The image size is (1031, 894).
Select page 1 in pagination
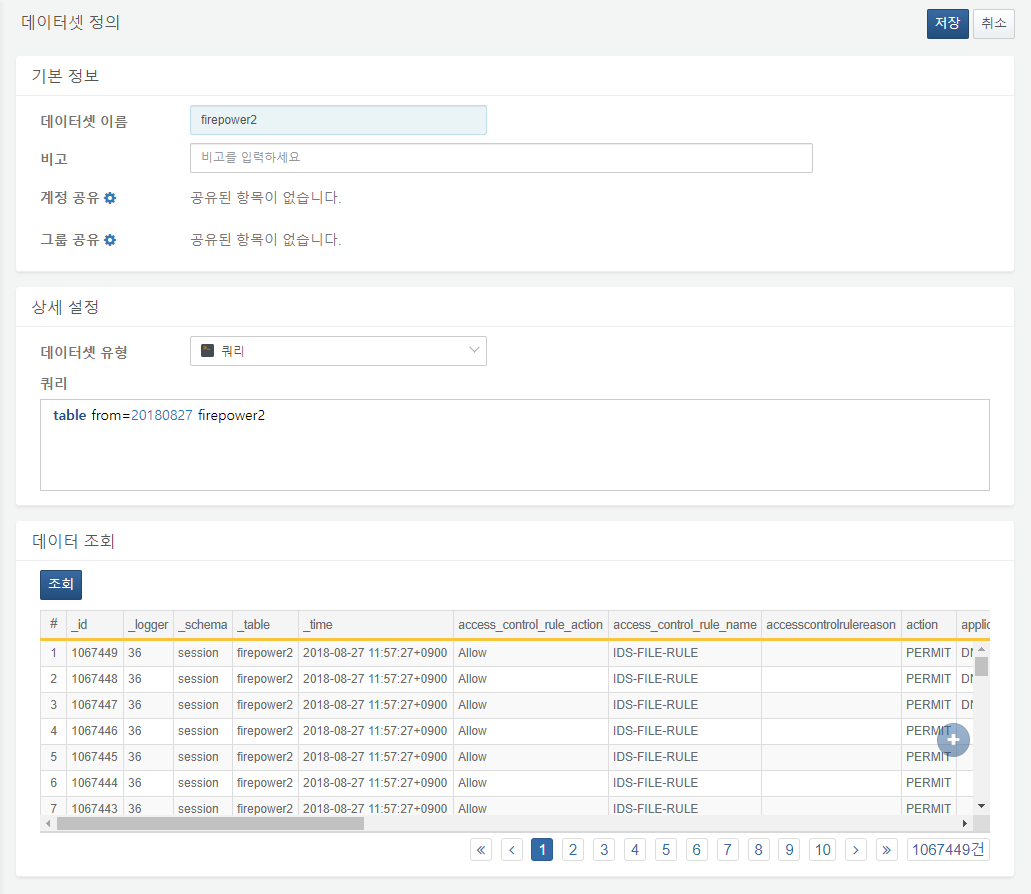(x=542, y=850)
